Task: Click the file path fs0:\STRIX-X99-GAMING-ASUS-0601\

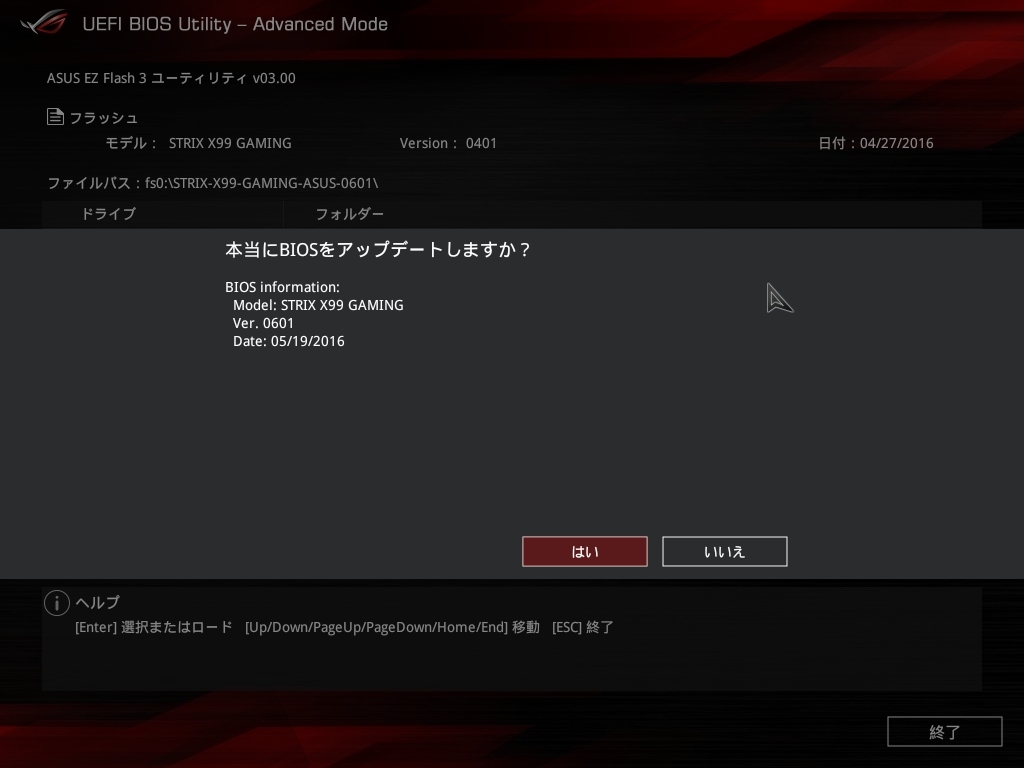Action: 261,183
